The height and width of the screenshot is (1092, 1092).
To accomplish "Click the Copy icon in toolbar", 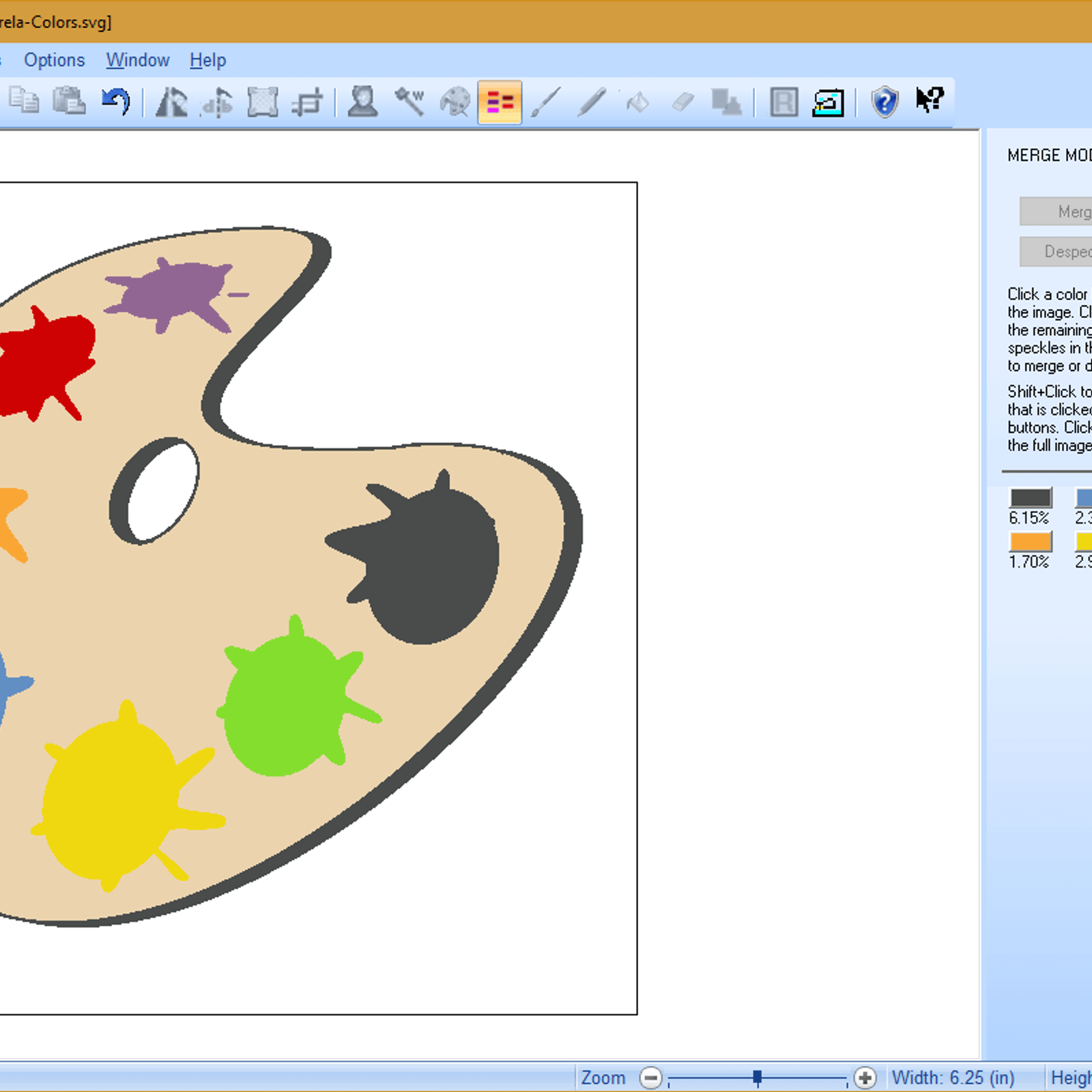I will (25, 101).
